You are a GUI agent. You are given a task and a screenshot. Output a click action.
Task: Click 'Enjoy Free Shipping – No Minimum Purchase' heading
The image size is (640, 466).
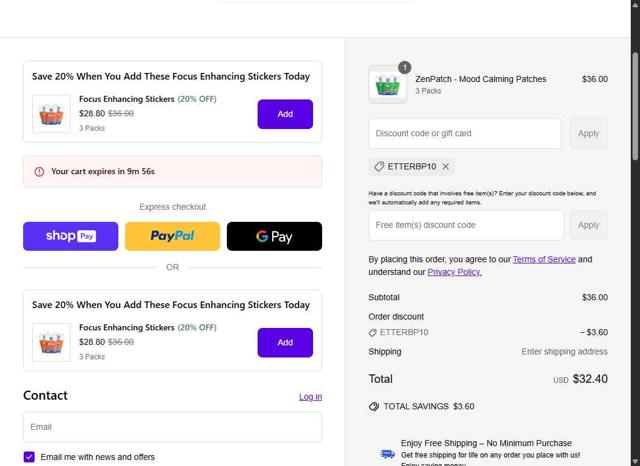tap(486, 443)
